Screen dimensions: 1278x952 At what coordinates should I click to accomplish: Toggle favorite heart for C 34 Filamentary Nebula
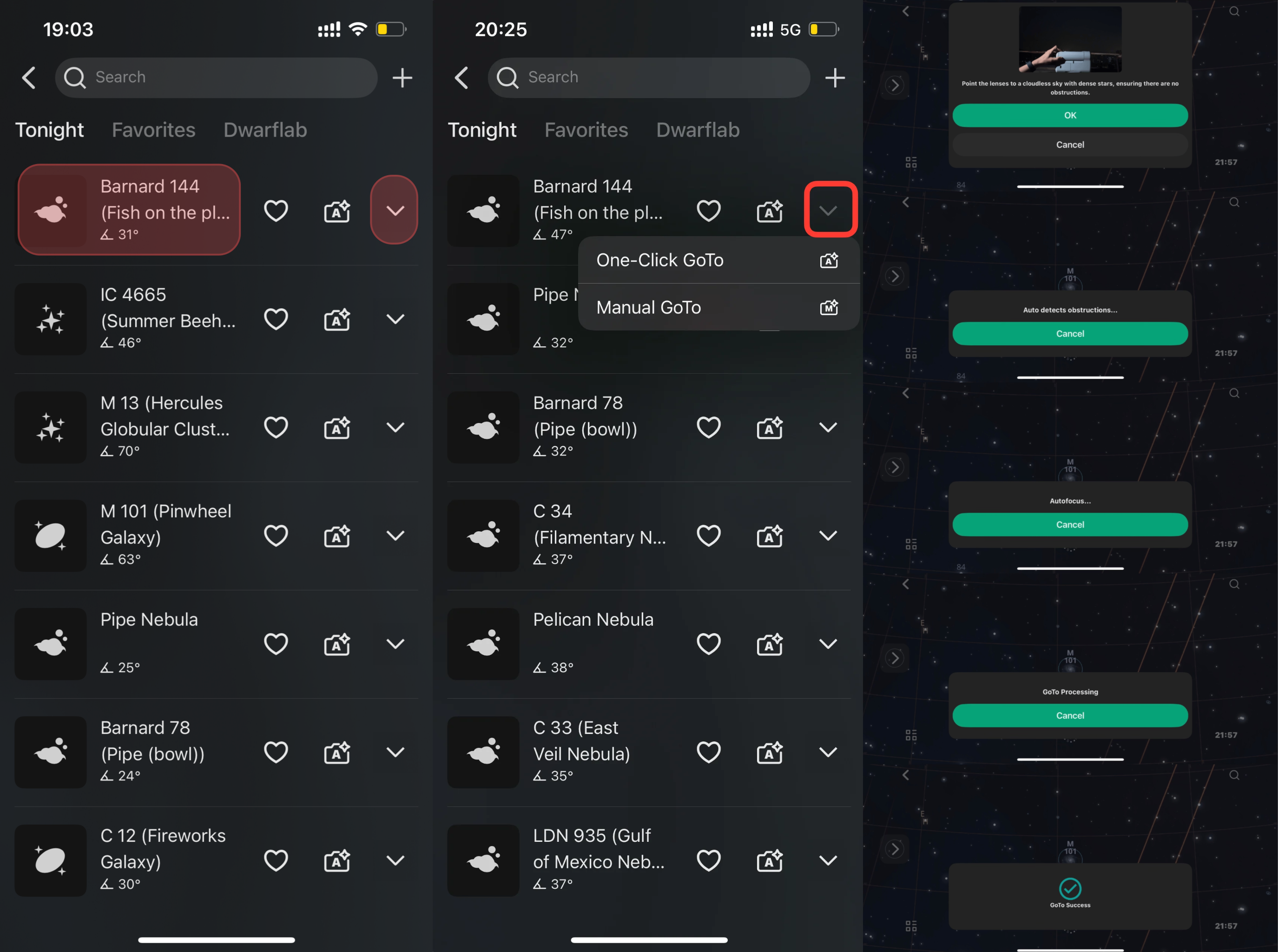point(709,536)
